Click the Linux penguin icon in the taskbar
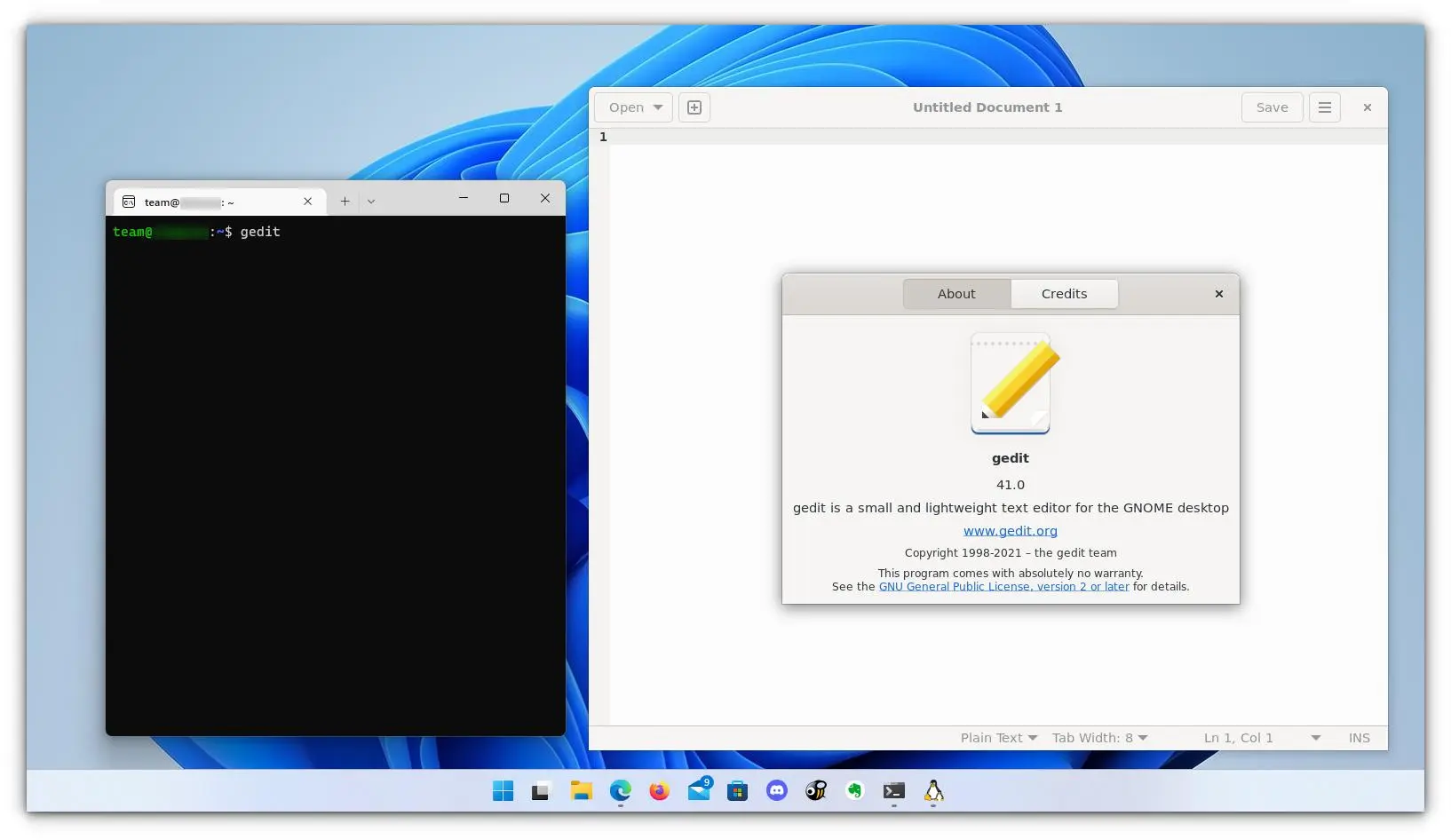Screen dimensions: 1451x840 [x=933, y=790]
